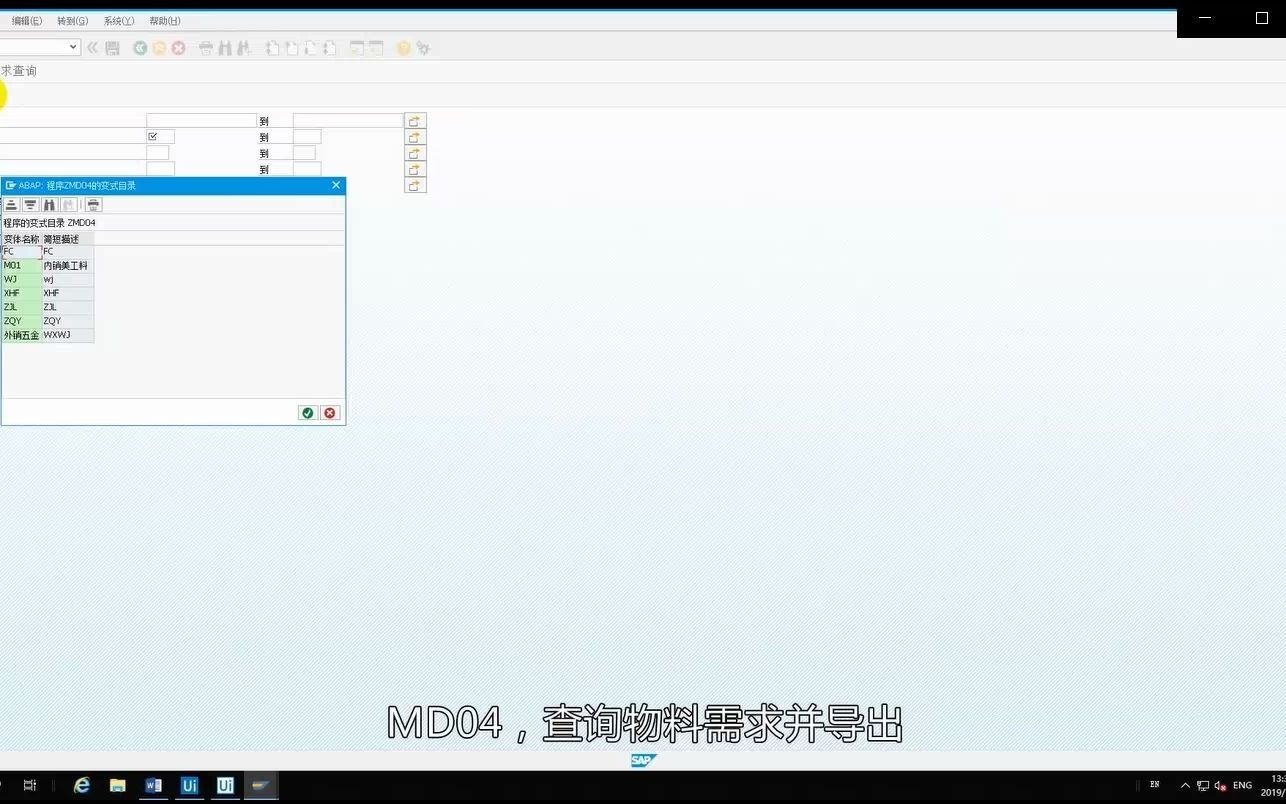Switch to SAP GUI taskbar icon
The image size is (1286, 804).
click(261, 785)
